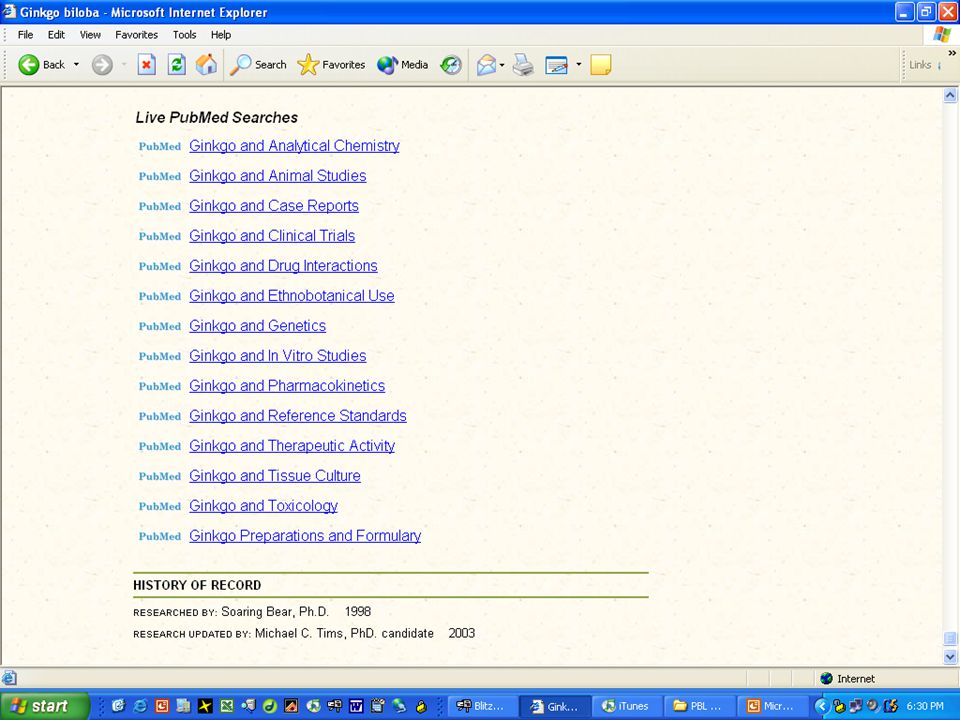
Task: Open browsing History clock icon
Action: coord(451,64)
